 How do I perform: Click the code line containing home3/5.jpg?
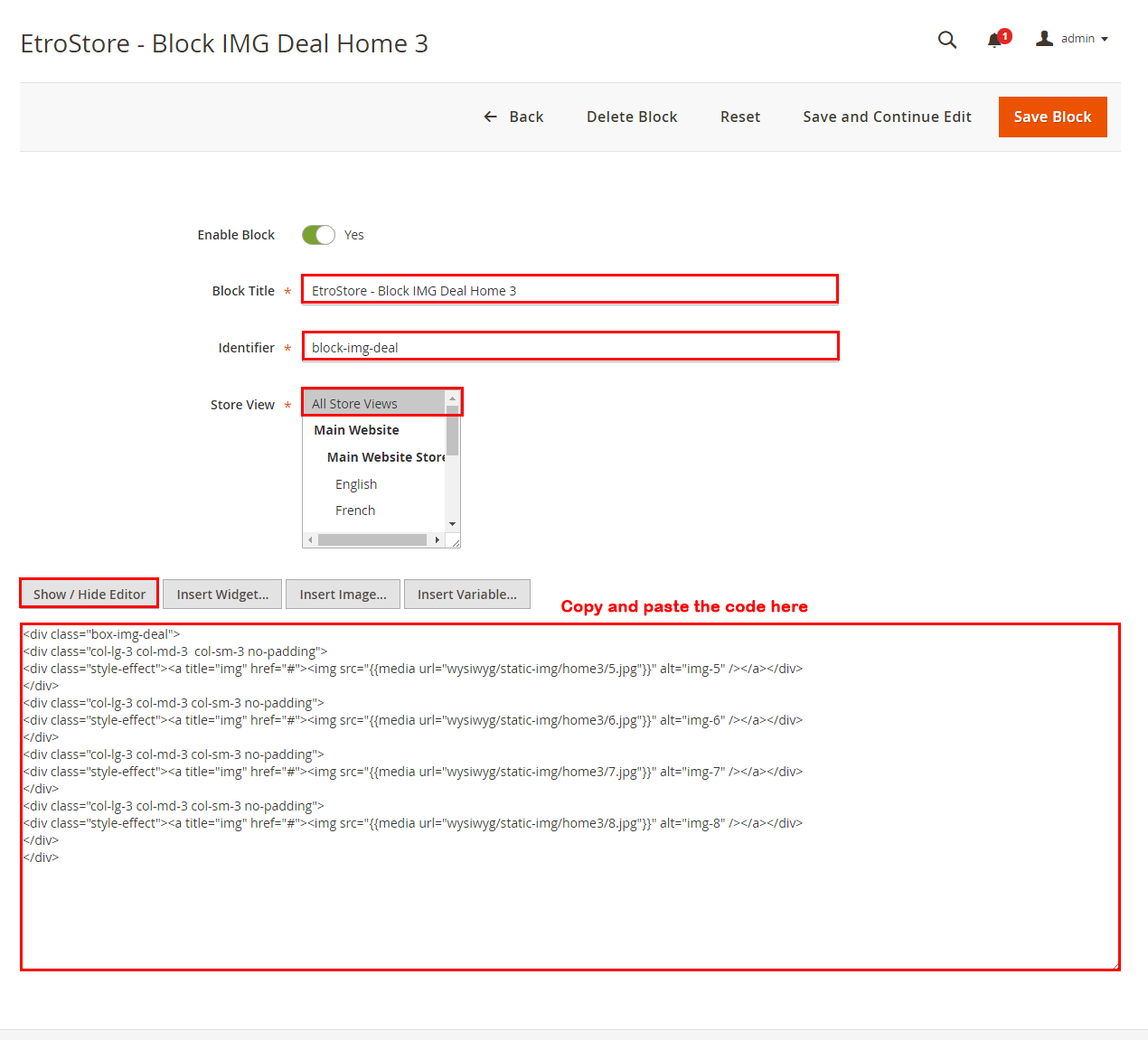click(412, 669)
